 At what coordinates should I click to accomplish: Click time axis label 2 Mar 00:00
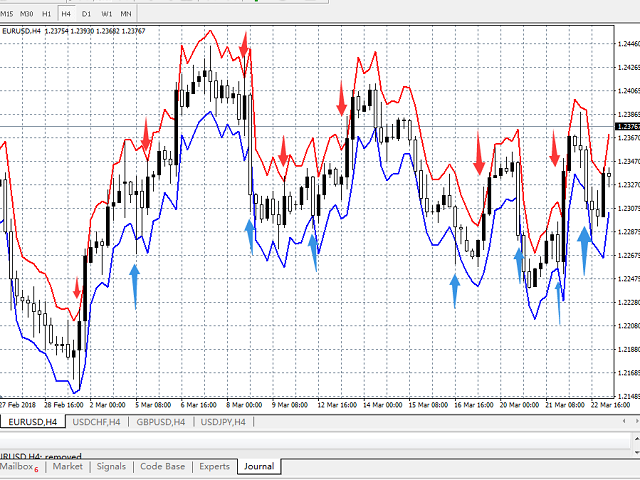point(108,405)
